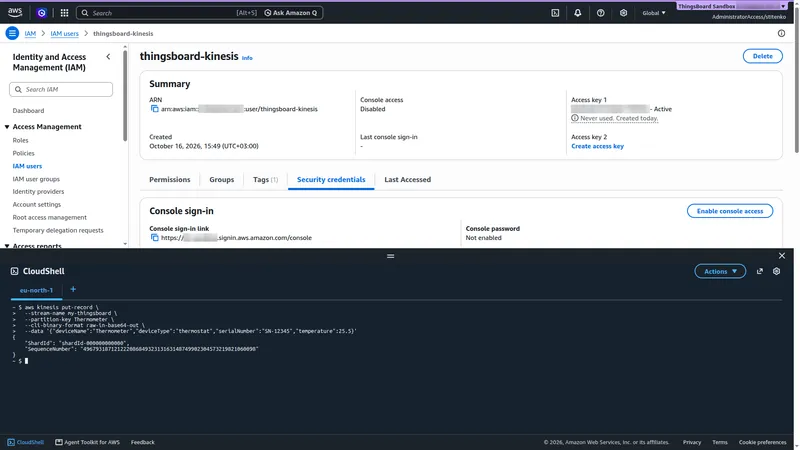
Task: Open Cookie preferences footer link
Action: pyautogui.click(x=762, y=442)
